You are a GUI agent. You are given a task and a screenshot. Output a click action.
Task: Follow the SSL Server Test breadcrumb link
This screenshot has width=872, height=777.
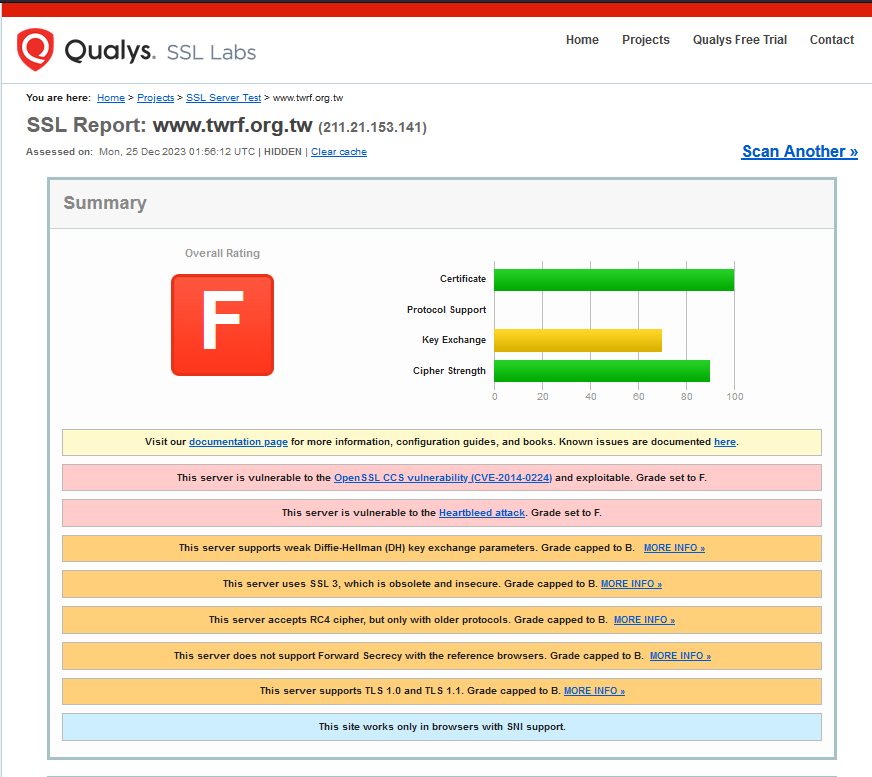point(223,98)
